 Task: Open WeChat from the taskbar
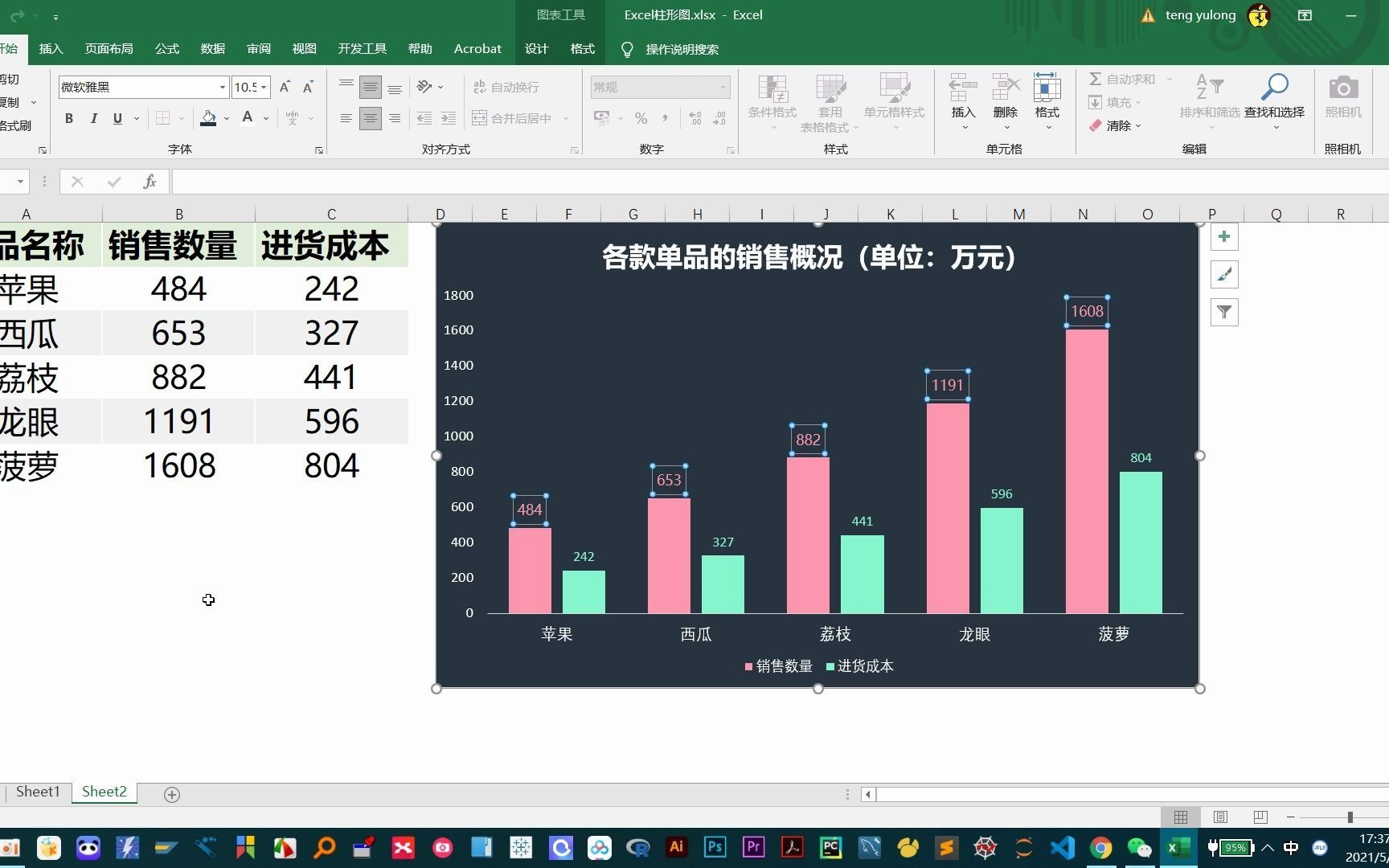coord(1139,848)
